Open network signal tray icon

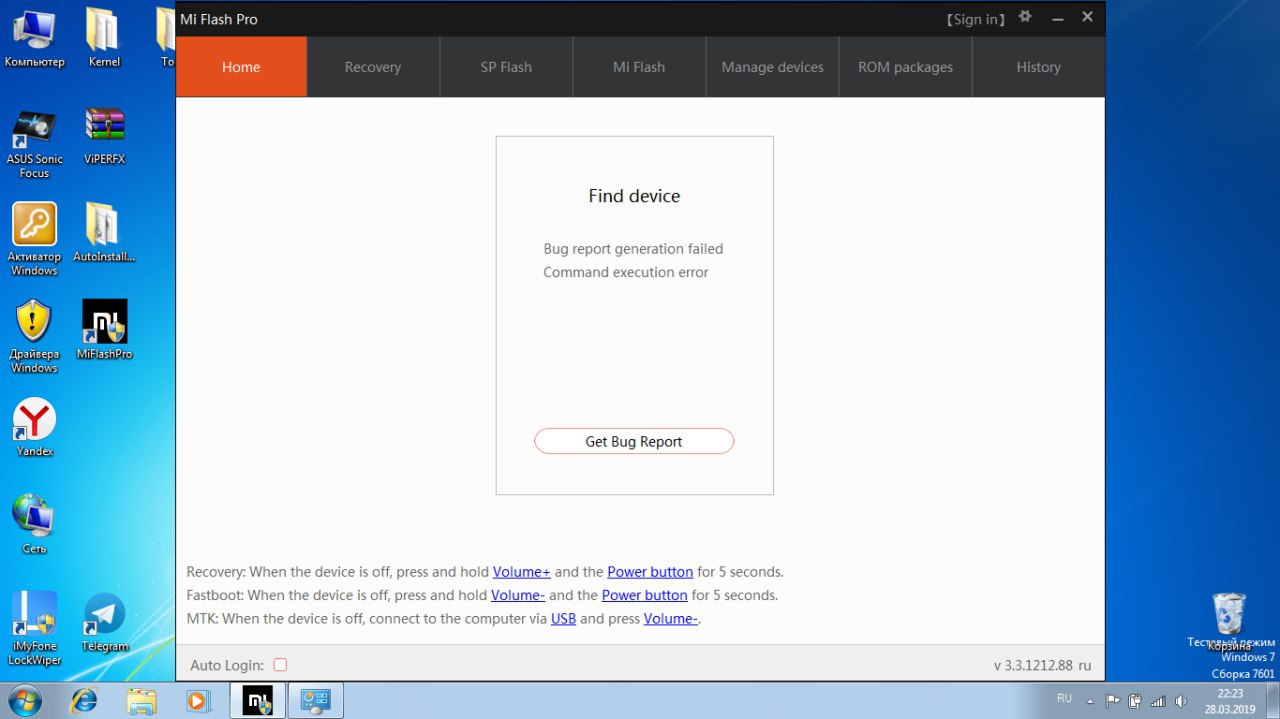(x=1158, y=701)
